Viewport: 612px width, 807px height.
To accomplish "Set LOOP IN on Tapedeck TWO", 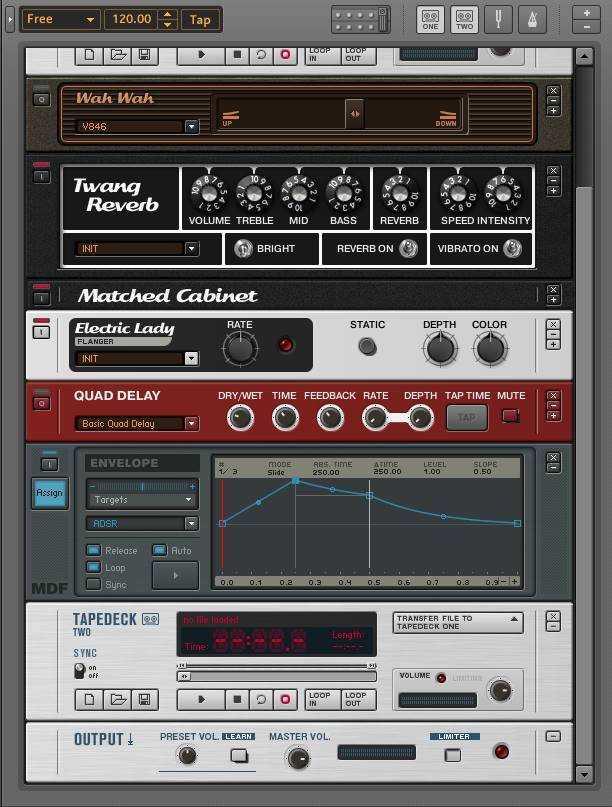I will [322, 699].
